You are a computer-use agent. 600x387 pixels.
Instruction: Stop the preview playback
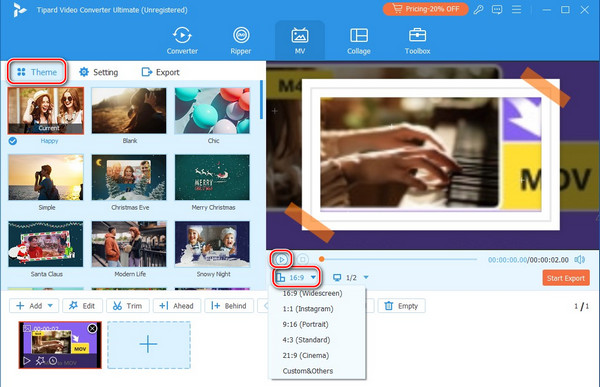(303, 260)
